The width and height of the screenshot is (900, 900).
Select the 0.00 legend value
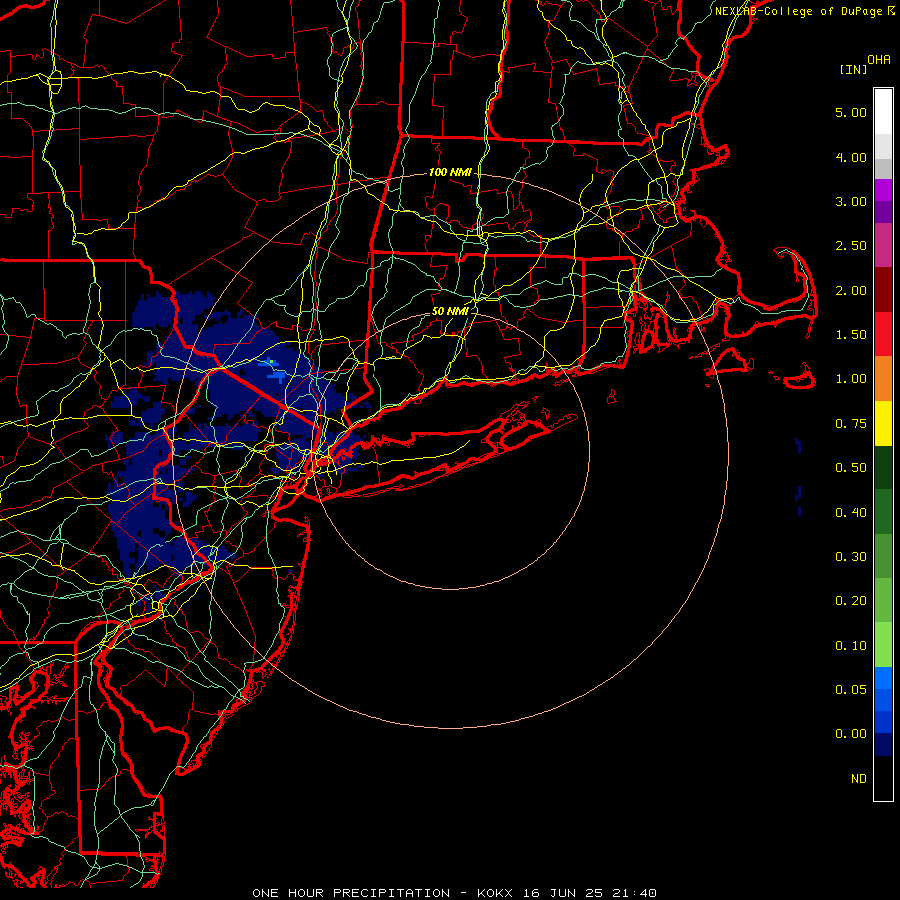pyautogui.click(x=851, y=734)
